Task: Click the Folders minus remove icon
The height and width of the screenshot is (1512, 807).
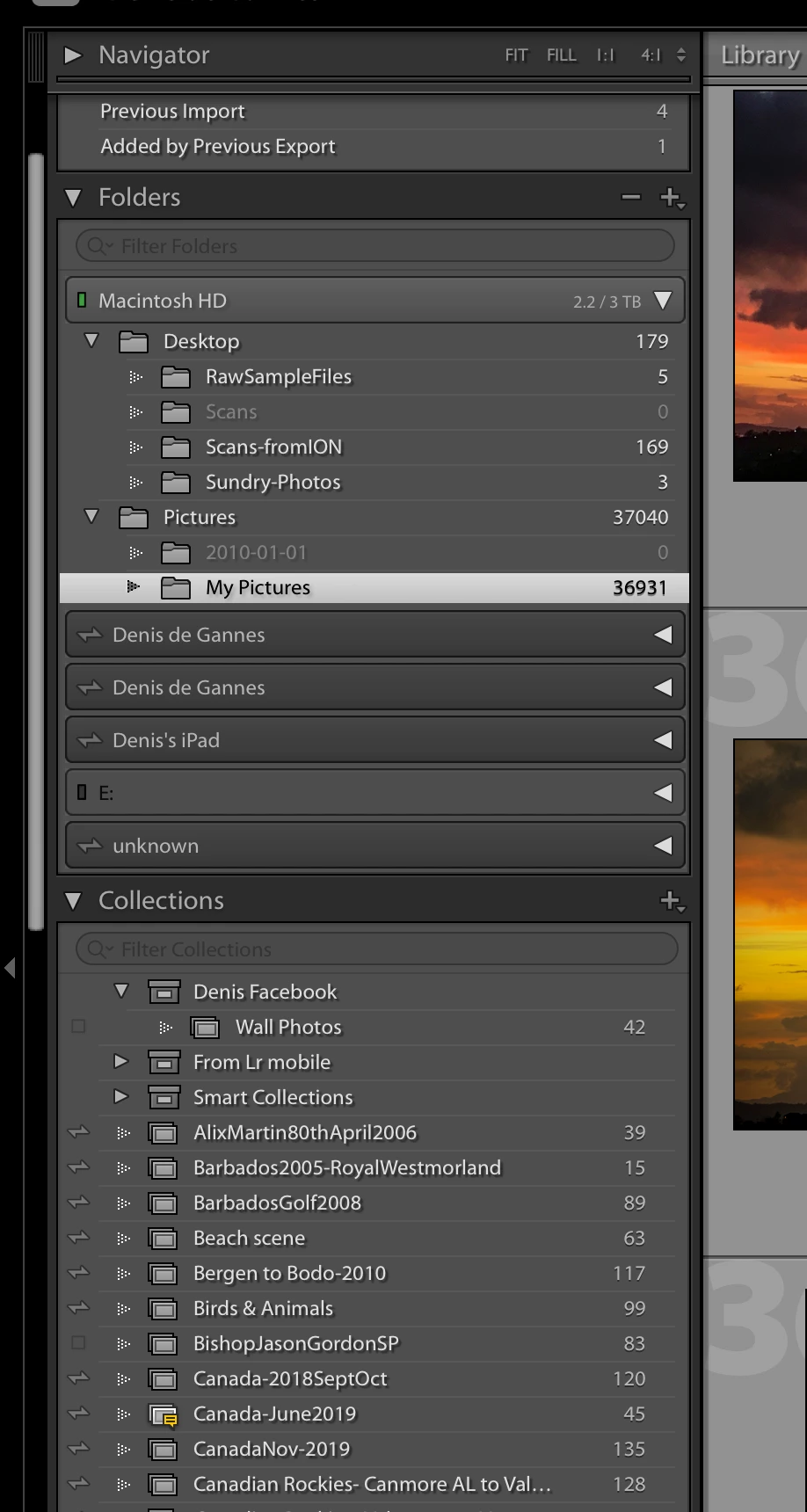Action: pos(631,197)
